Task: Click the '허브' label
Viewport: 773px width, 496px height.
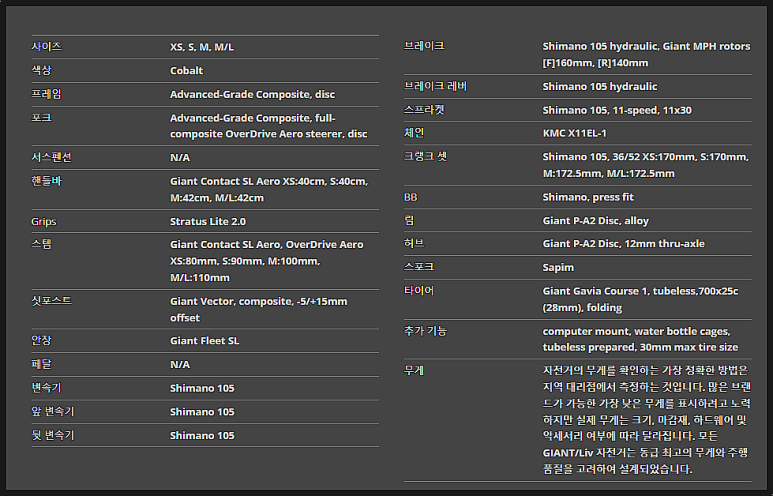Action: point(414,243)
